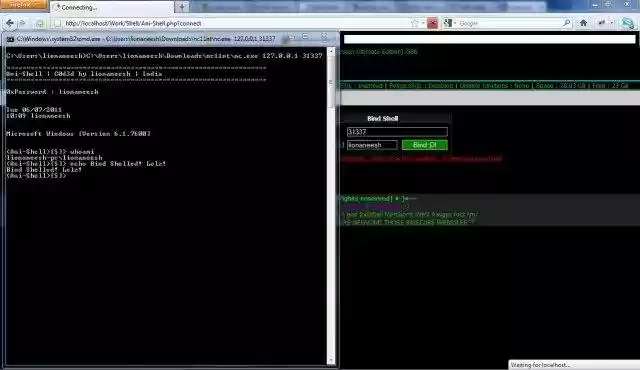Go back with the browser back arrow
The image size is (640, 370).
pyautogui.click(x=10, y=23)
